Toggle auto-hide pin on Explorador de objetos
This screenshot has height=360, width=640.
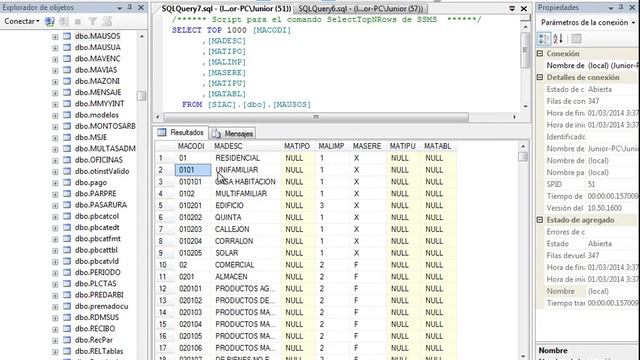pos(130,7)
